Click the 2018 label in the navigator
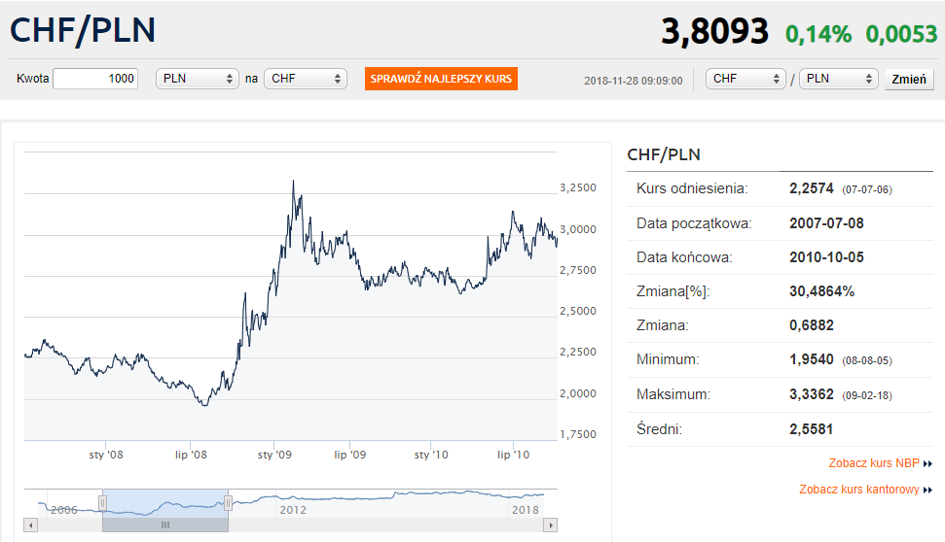Screen dimensions: 945x542 click(525, 510)
